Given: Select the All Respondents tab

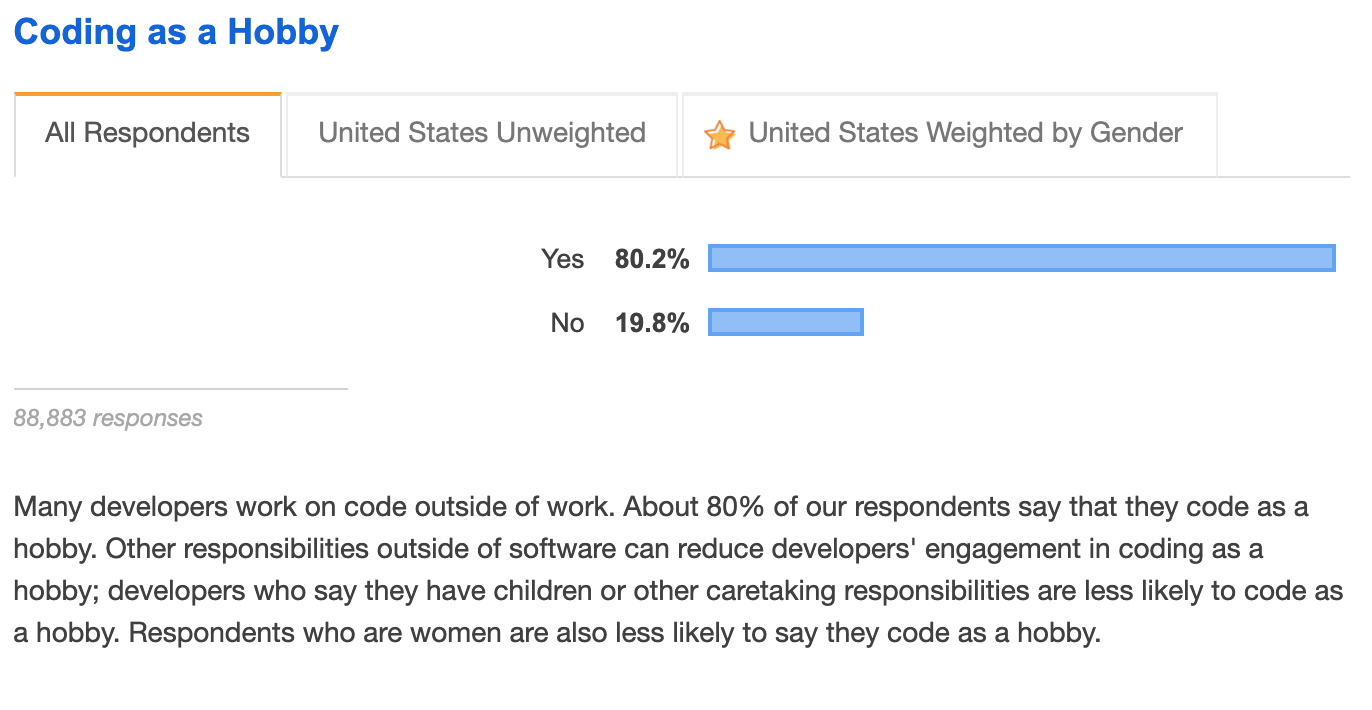Looking at the screenshot, I should click(x=147, y=133).
